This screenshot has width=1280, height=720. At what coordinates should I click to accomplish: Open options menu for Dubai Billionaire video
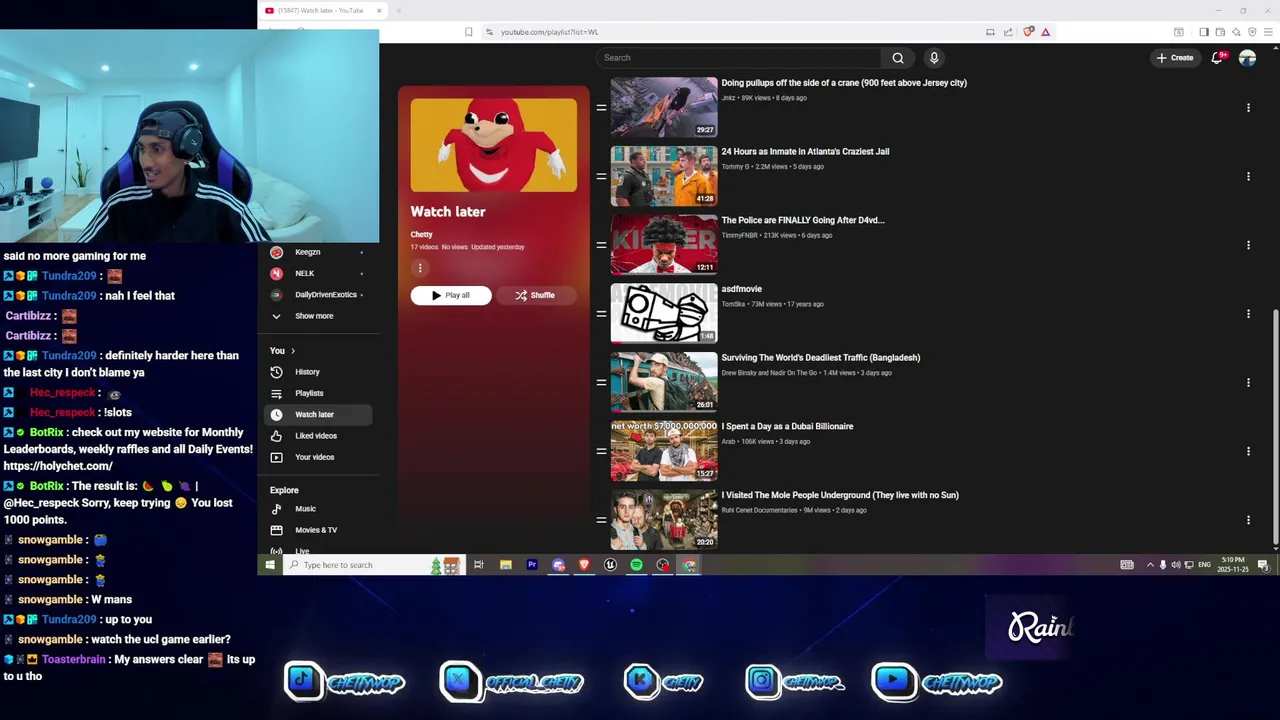1248,451
